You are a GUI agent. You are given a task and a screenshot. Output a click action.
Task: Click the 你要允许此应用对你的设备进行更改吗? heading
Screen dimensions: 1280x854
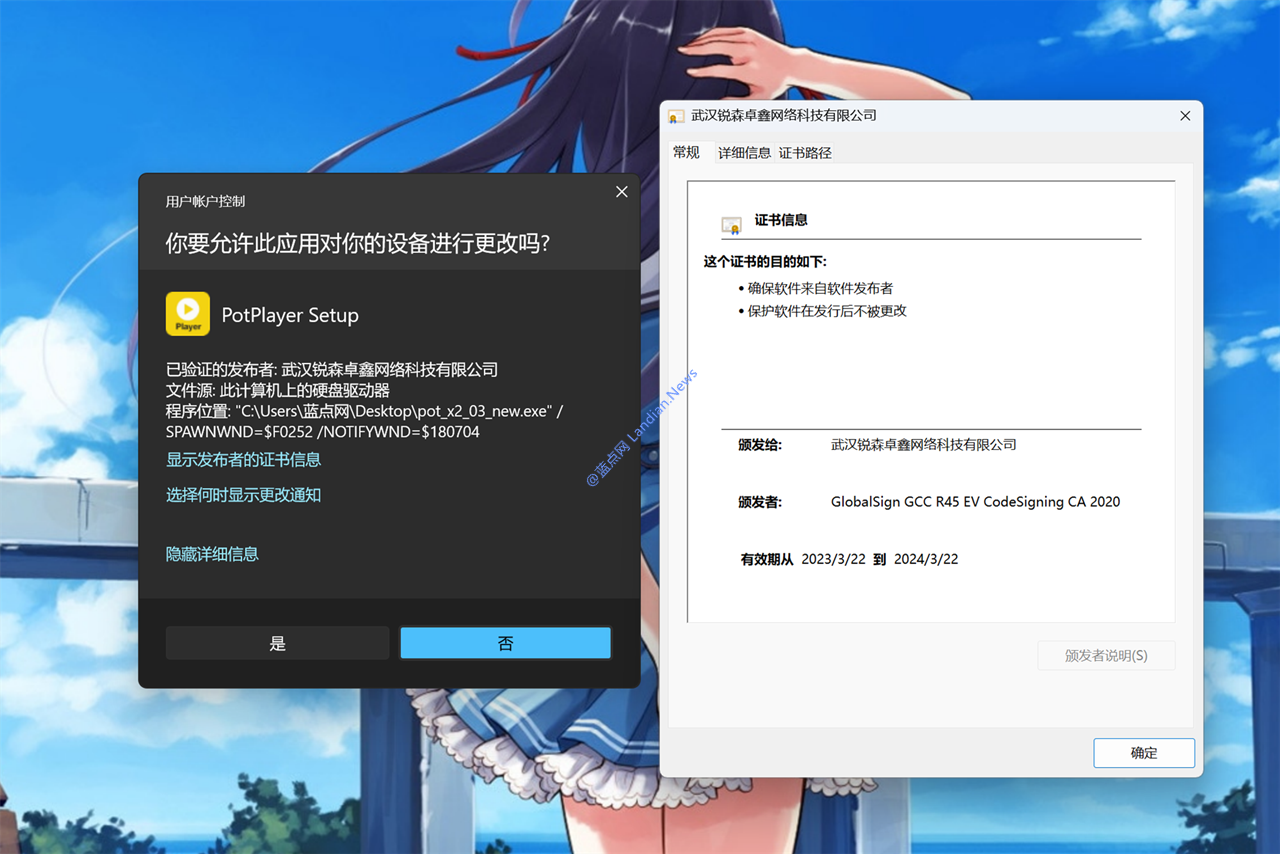pos(358,243)
